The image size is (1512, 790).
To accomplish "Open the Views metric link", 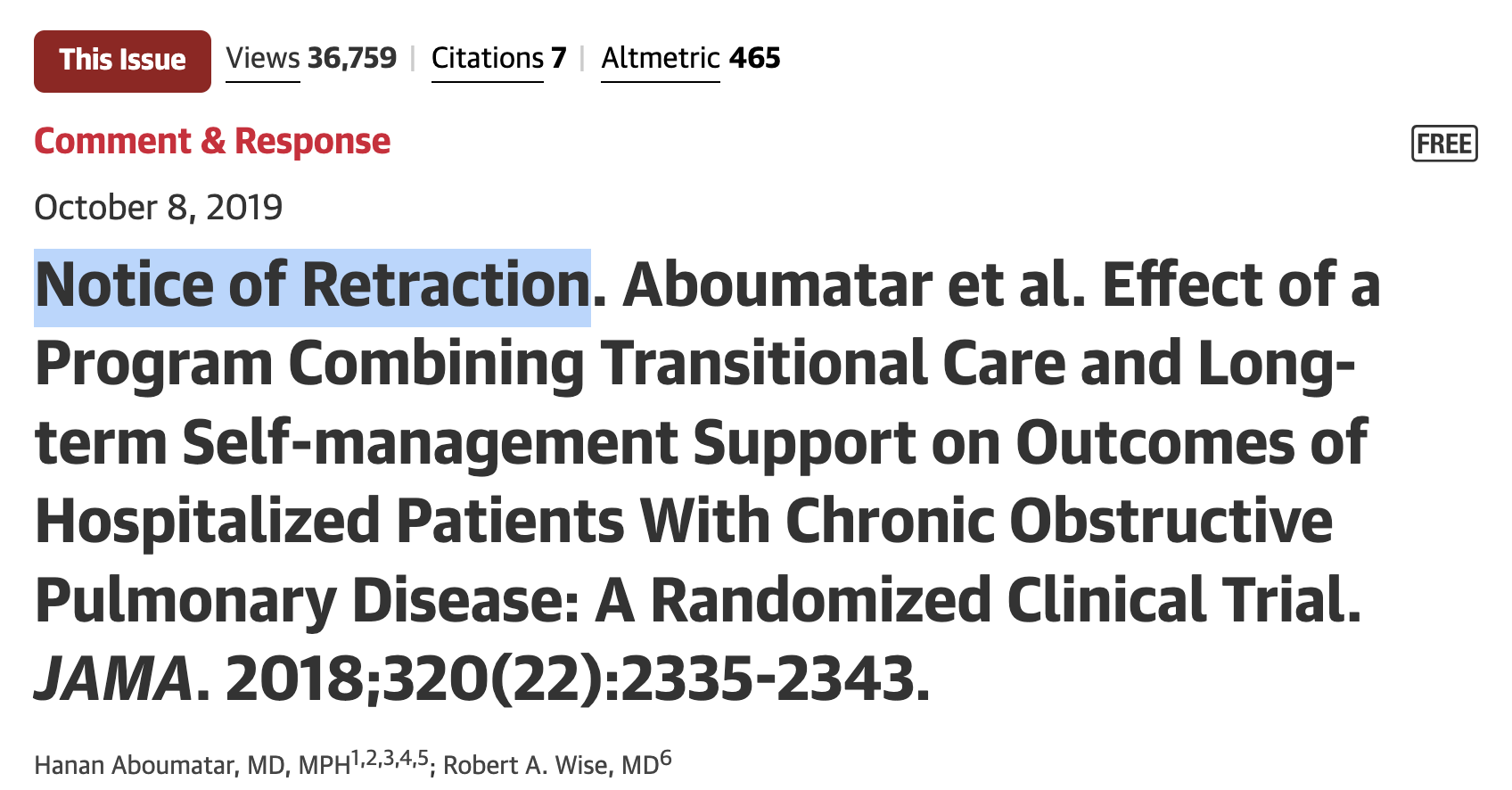I will point(263,59).
